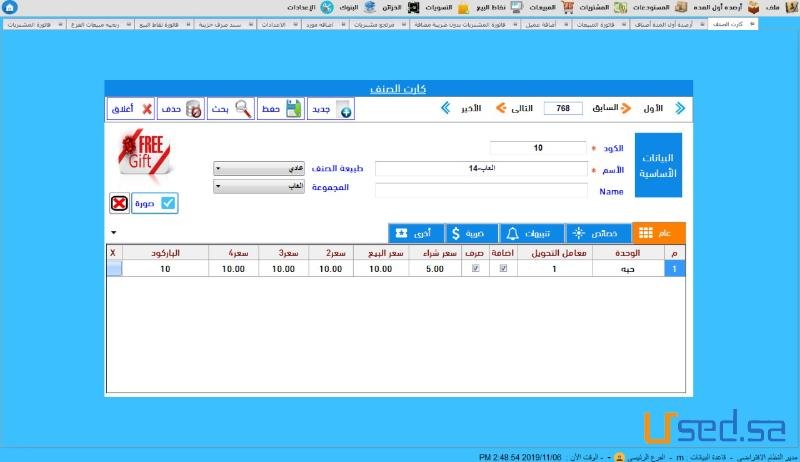Select conversion factor cell showing 1
The image size is (800, 462).
[x=555, y=269]
